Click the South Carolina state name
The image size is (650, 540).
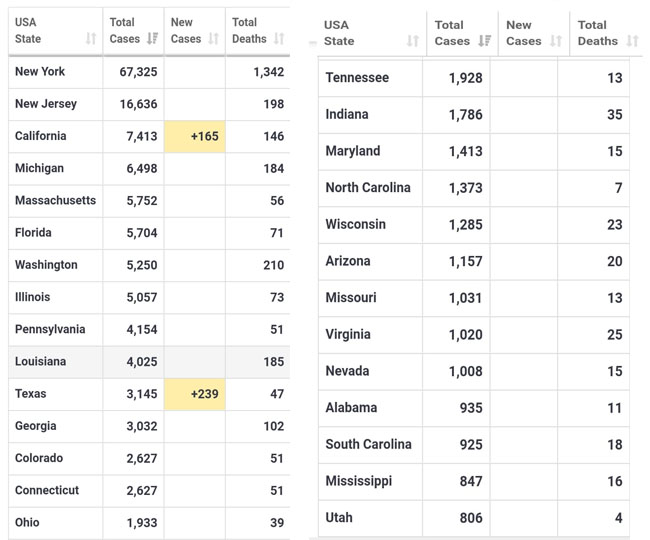368,444
